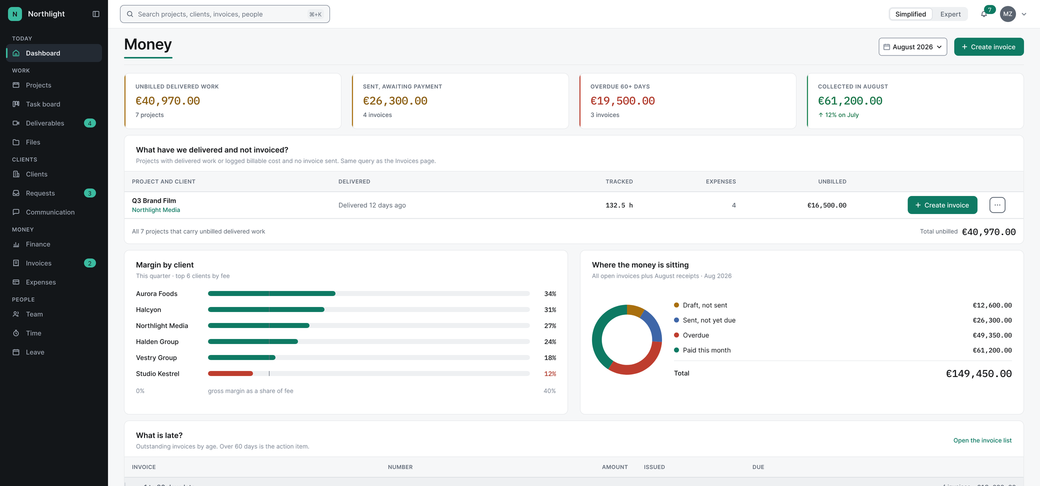Click the Expenses card icon
The image size is (1040, 486).
pyautogui.click(x=16, y=282)
